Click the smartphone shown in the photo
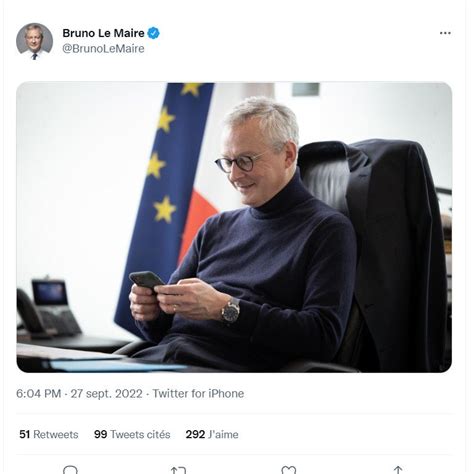The width and height of the screenshot is (474, 474). [x=147, y=280]
